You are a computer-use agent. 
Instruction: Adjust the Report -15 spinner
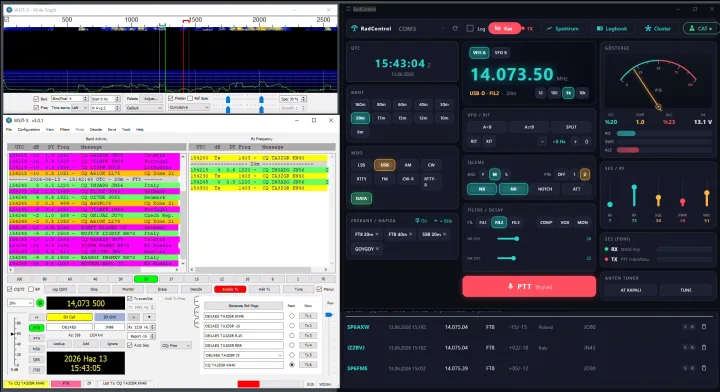(152, 336)
